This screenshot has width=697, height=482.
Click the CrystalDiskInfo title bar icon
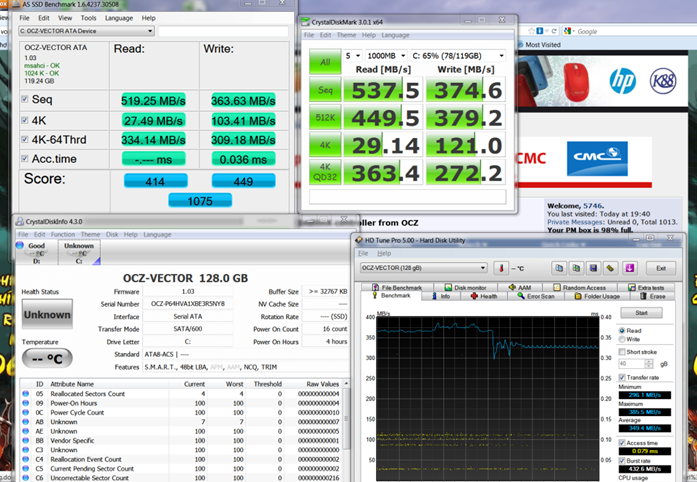point(20,221)
